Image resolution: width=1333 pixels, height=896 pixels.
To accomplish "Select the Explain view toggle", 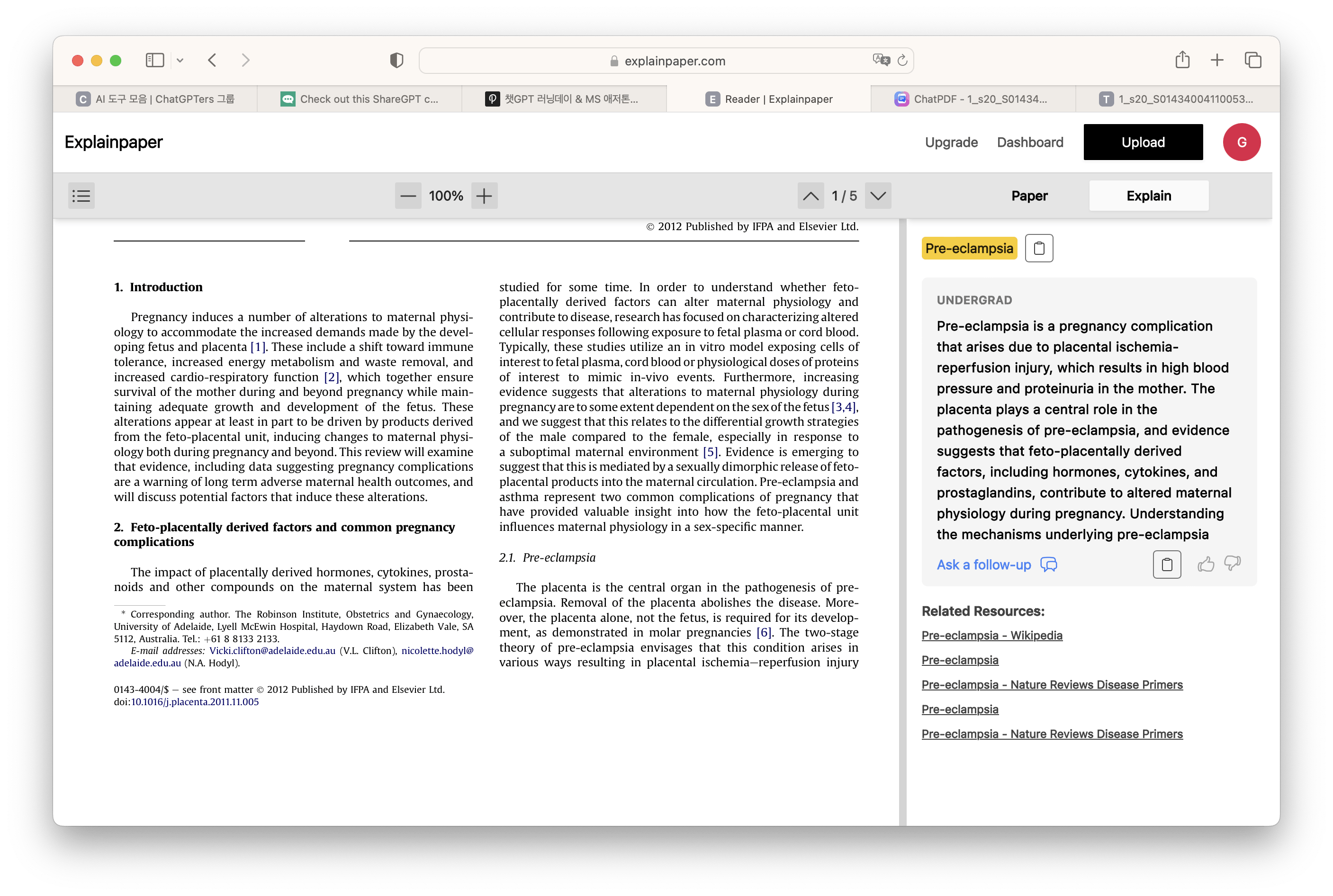I will (1148, 196).
